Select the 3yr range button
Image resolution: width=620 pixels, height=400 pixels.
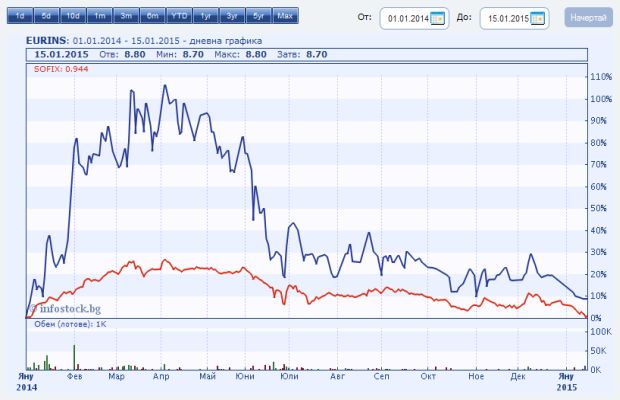click(232, 16)
